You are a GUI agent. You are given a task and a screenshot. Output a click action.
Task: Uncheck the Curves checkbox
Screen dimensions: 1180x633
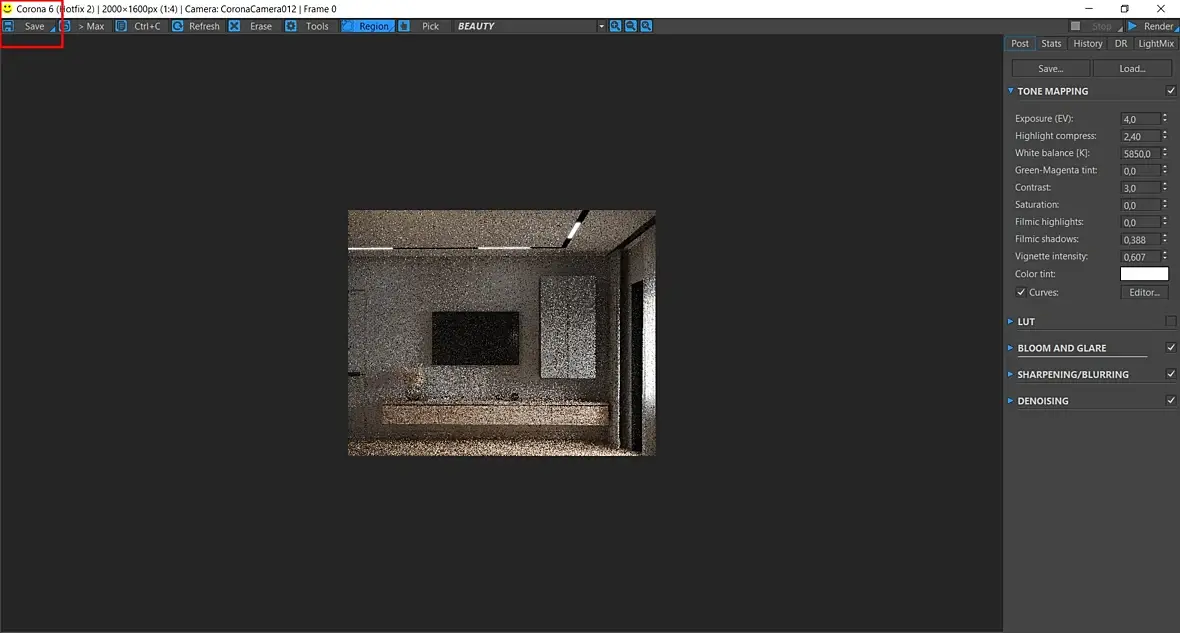[1021, 292]
